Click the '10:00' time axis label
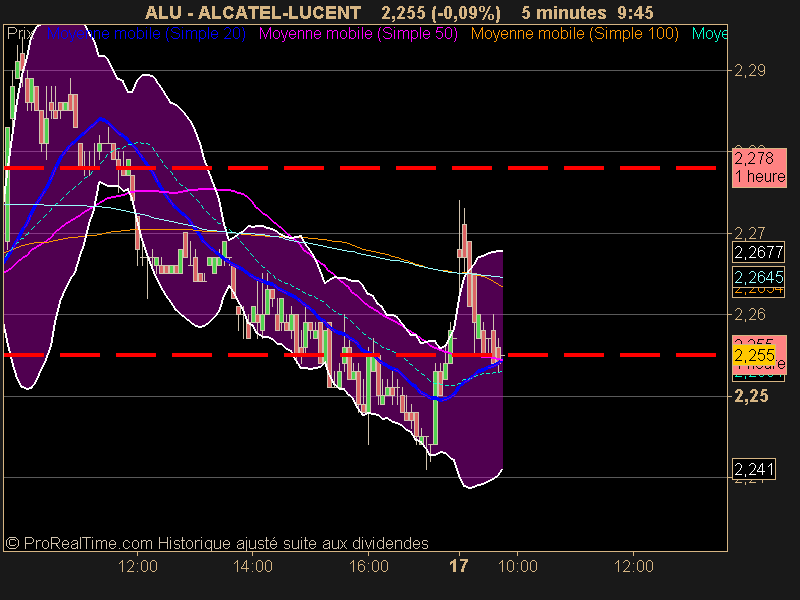The width and height of the screenshot is (800, 600). click(x=517, y=566)
